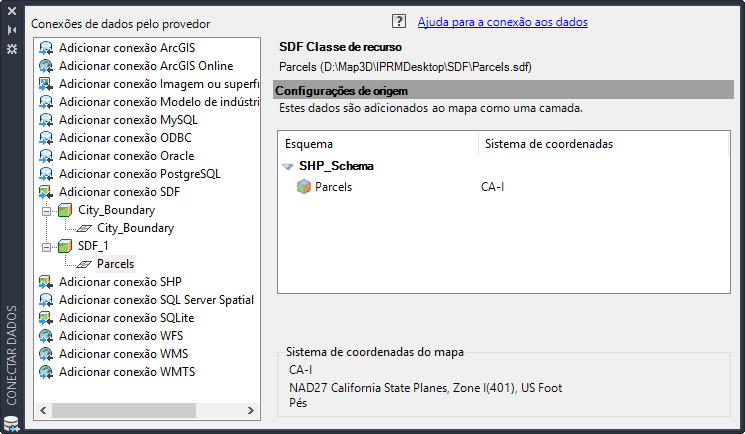Collapse the SDF_1 connection node
This screenshot has width=745, height=434.
[46, 246]
